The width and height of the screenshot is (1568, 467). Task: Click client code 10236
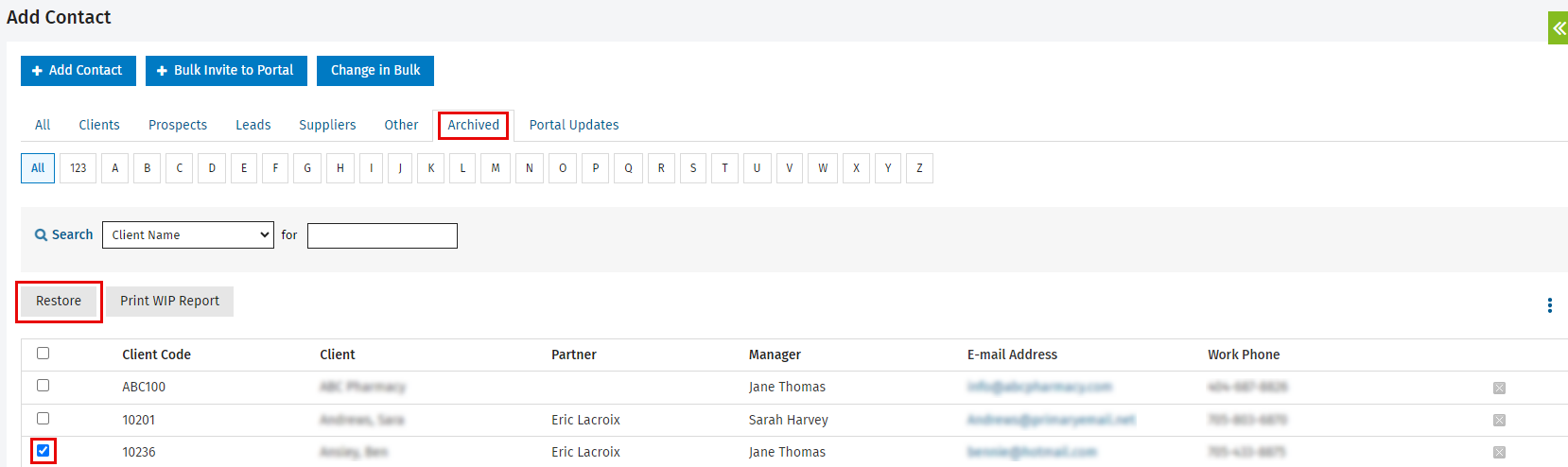139,452
